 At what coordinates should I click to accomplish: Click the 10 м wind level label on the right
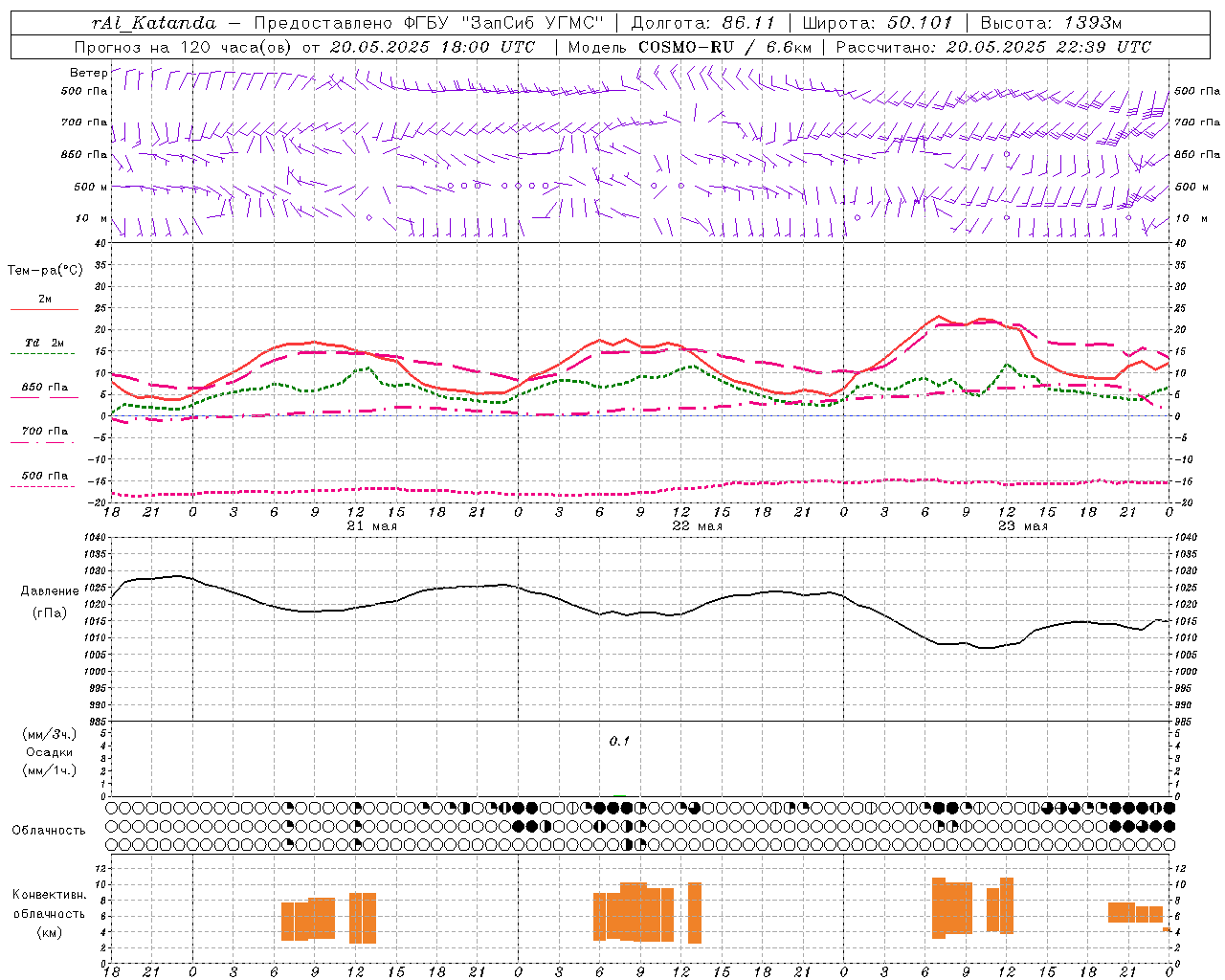1191,218
